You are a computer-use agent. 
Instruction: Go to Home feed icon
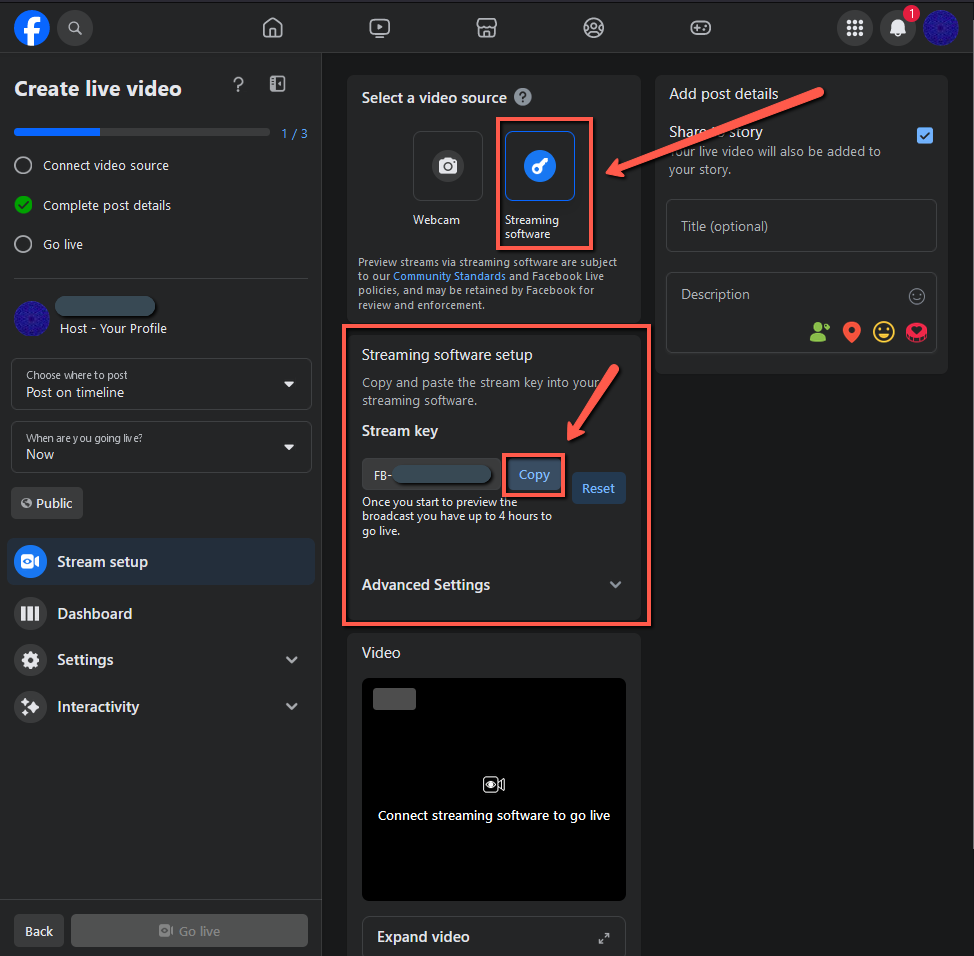(273, 28)
